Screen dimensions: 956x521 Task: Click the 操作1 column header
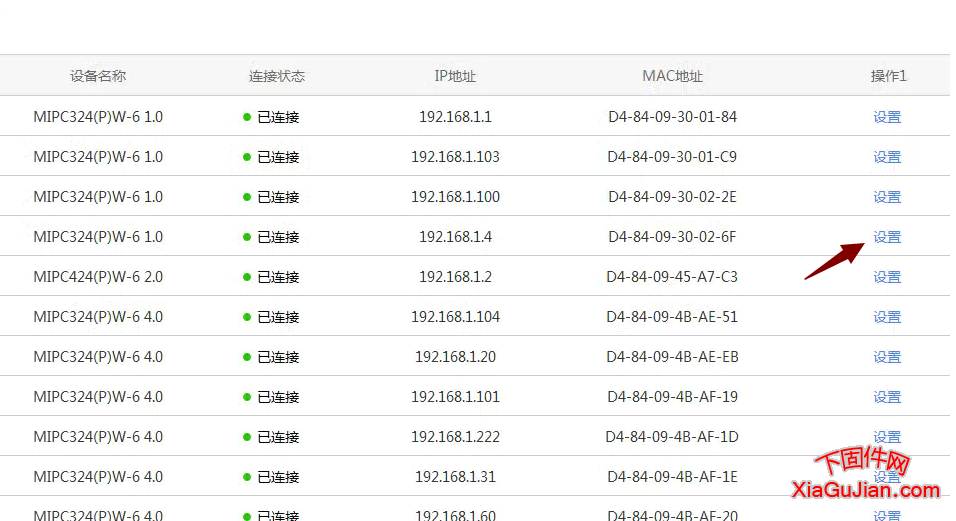pos(888,76)
